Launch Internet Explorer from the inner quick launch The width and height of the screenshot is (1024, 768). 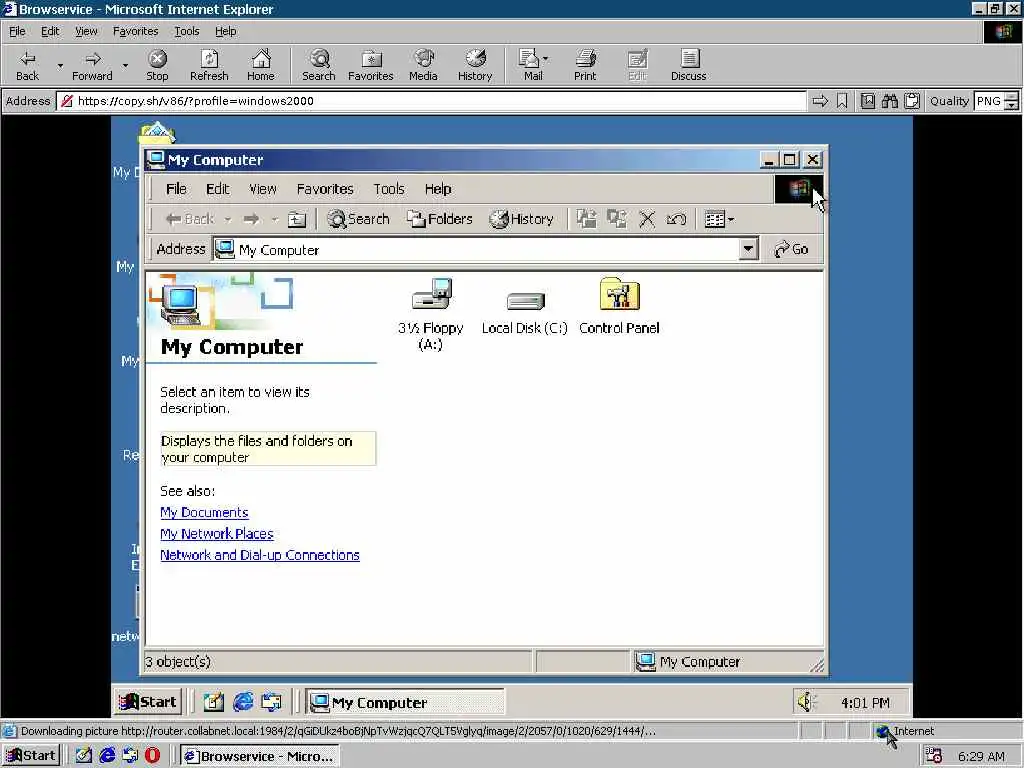tap(243, 702)
